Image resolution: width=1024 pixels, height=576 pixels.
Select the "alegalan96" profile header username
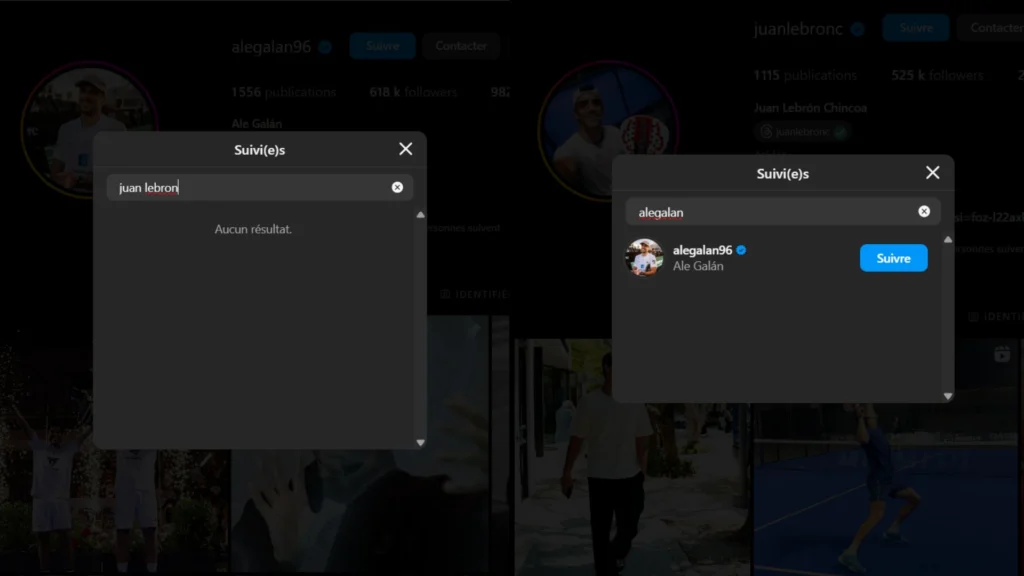click(271, 47)
